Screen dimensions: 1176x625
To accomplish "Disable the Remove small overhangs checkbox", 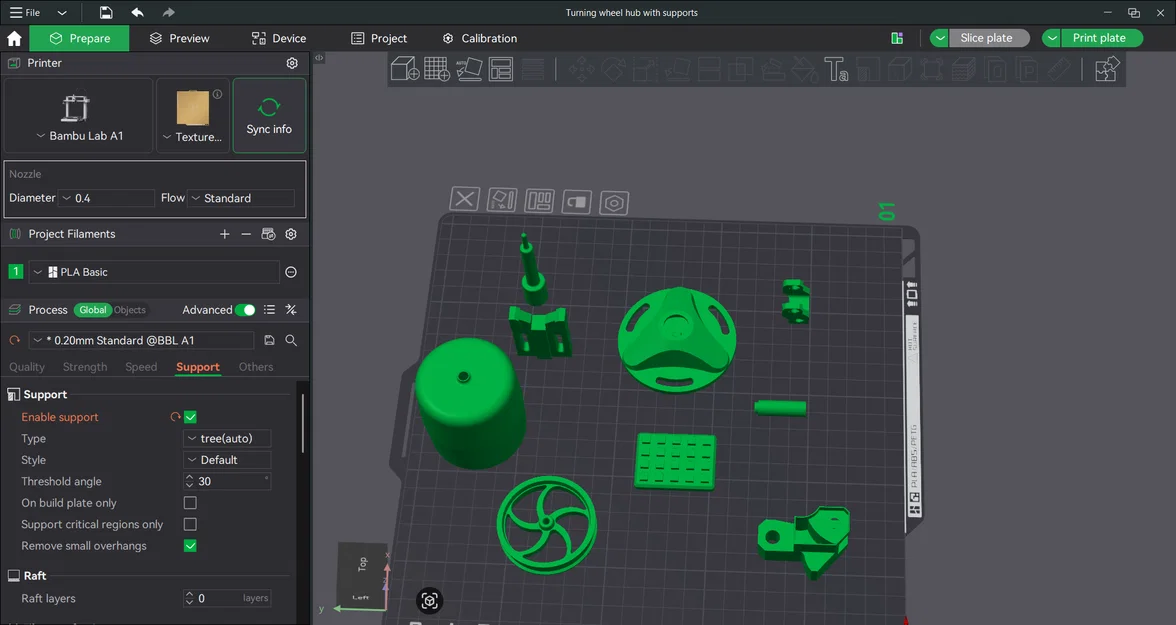I will click(x=189, y=545).
